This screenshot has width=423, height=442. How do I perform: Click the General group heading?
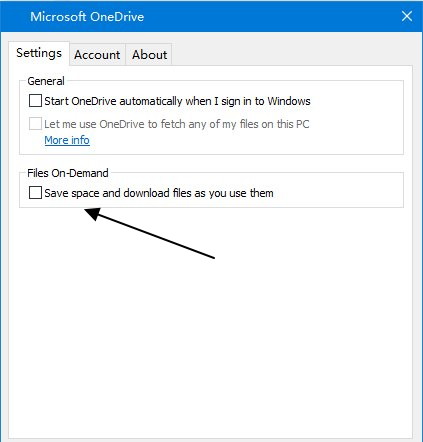[x=46, y=81]
